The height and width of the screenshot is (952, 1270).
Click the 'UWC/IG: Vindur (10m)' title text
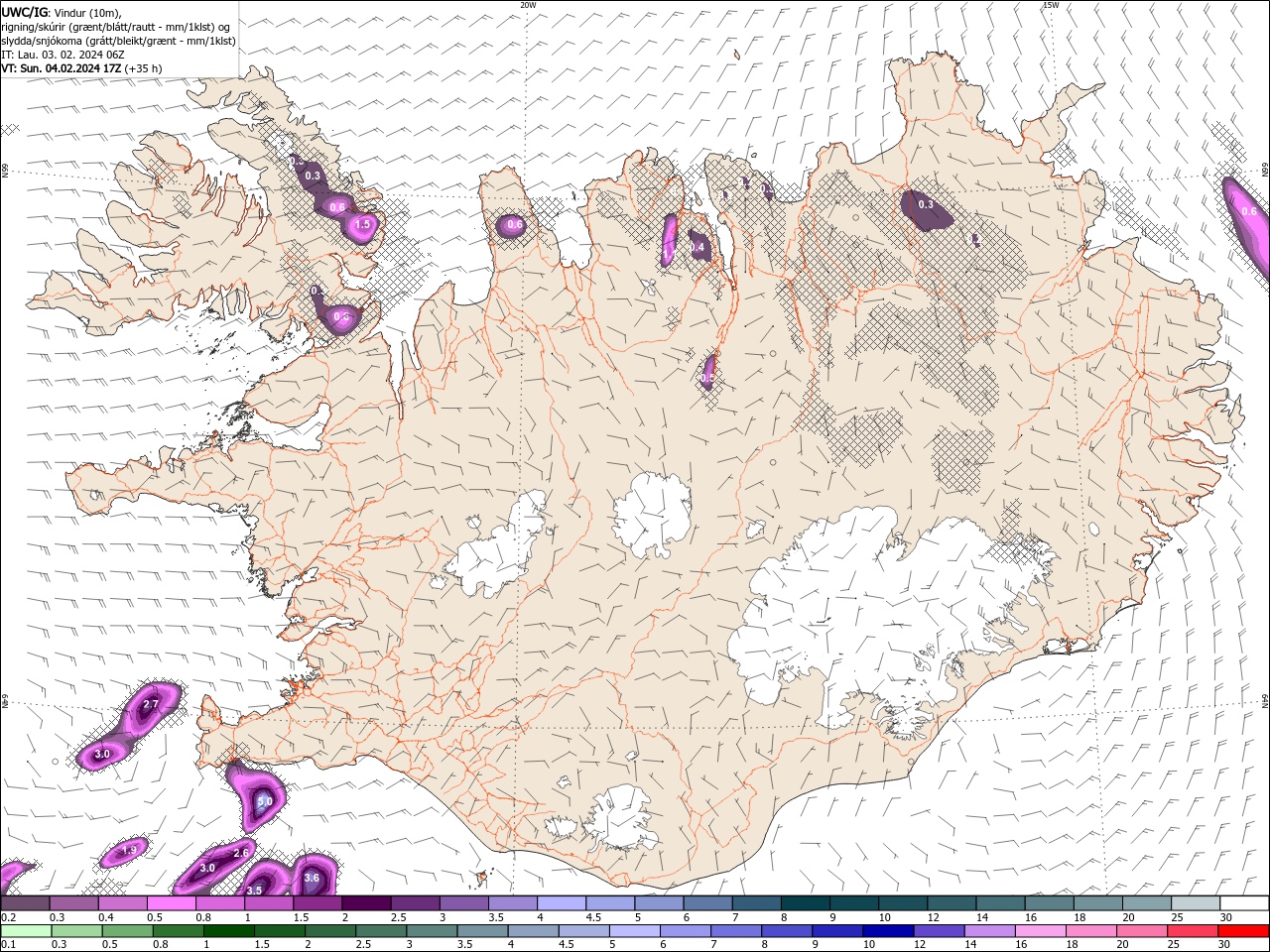[x=62, y=12]
